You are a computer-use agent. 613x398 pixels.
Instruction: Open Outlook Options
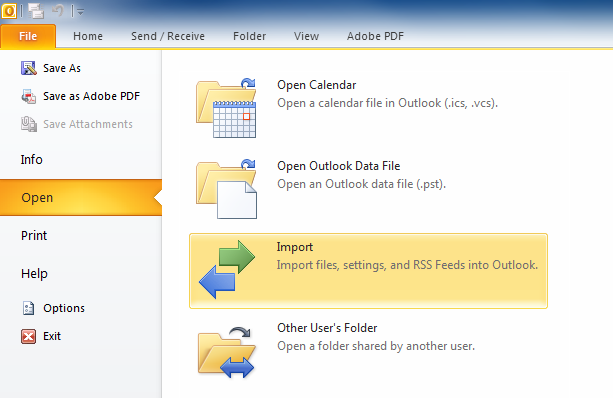[64, 308]
